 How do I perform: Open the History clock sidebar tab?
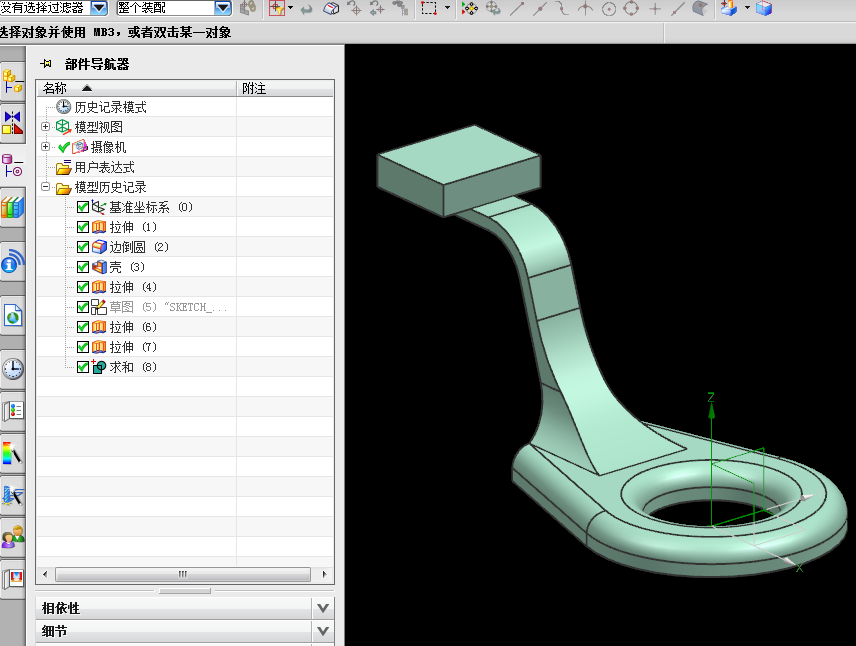coord(13,369)
